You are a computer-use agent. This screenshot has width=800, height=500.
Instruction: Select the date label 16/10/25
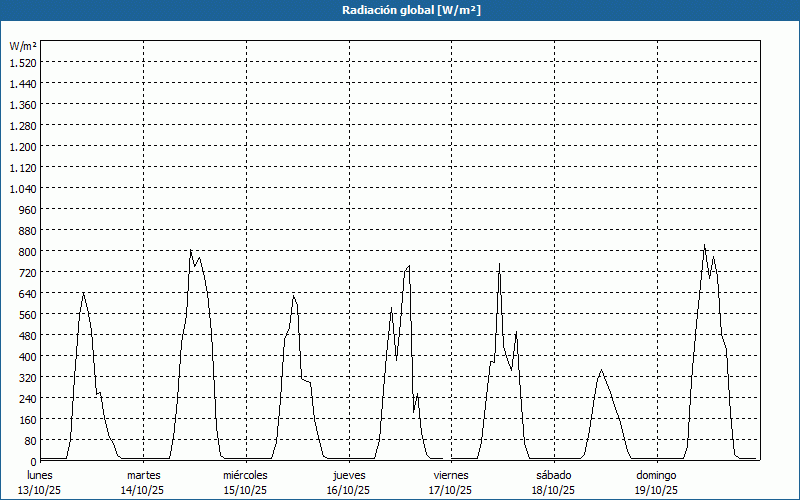coord(348,490)
